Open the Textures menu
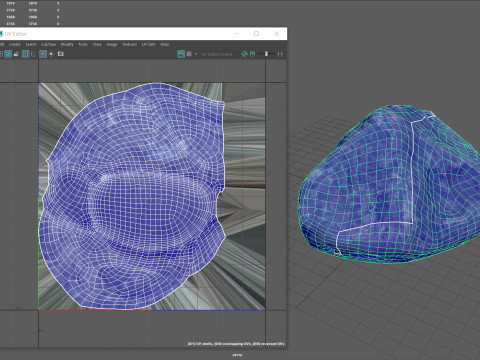Screen dimensions: 480x360 [130, 44]
